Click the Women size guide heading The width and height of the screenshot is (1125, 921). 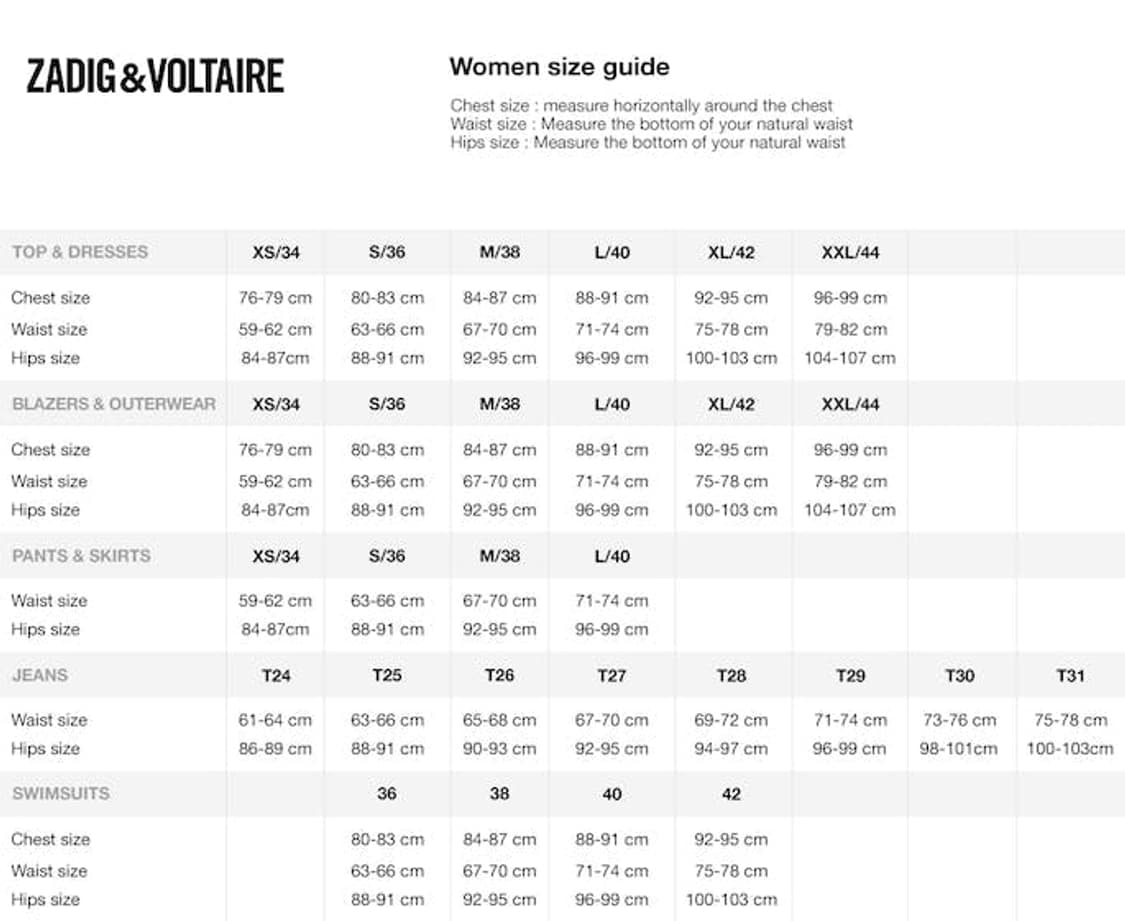point(559,67)
